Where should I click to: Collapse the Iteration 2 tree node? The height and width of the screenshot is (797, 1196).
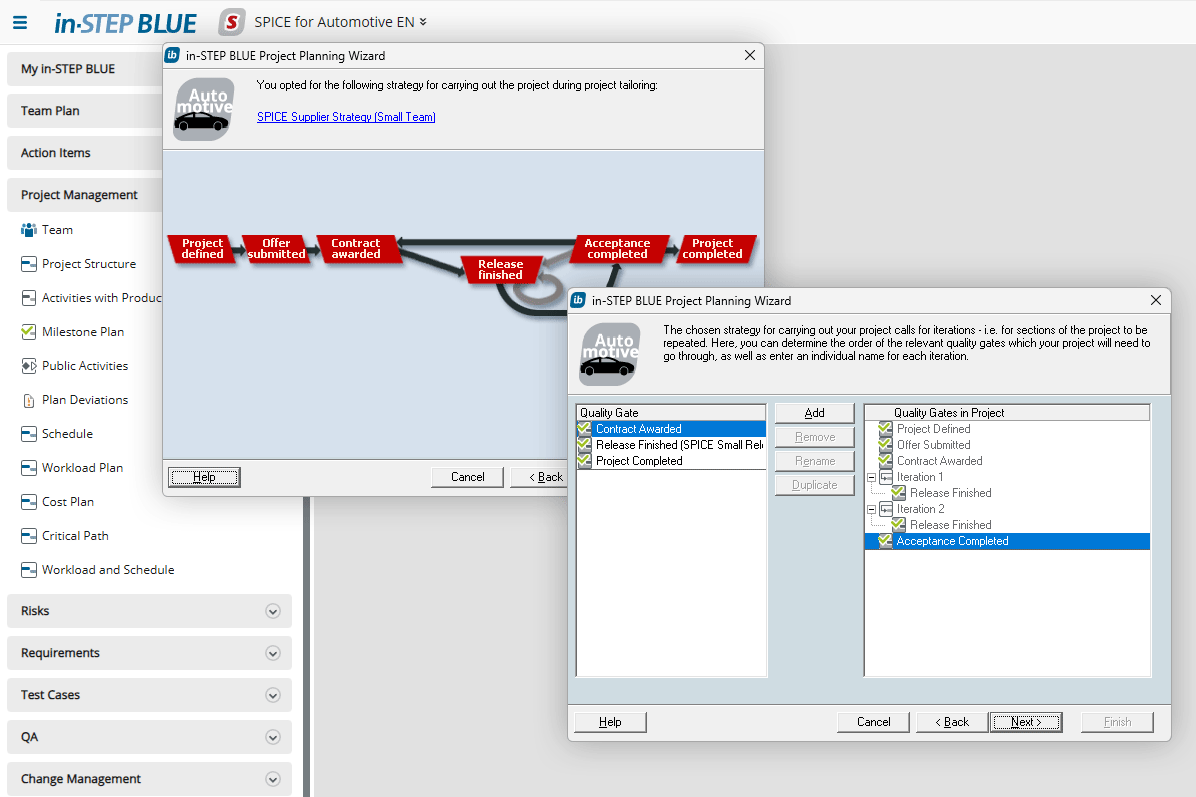[x=871, y=509]
